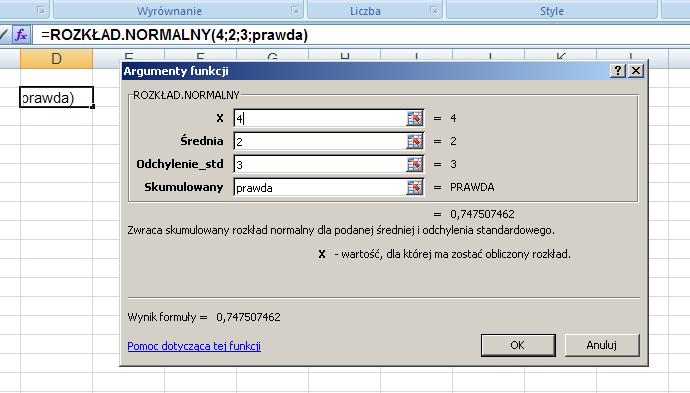690x393 pixels.
Task: Click the Style ribbon group label
Action: [552, 11]
